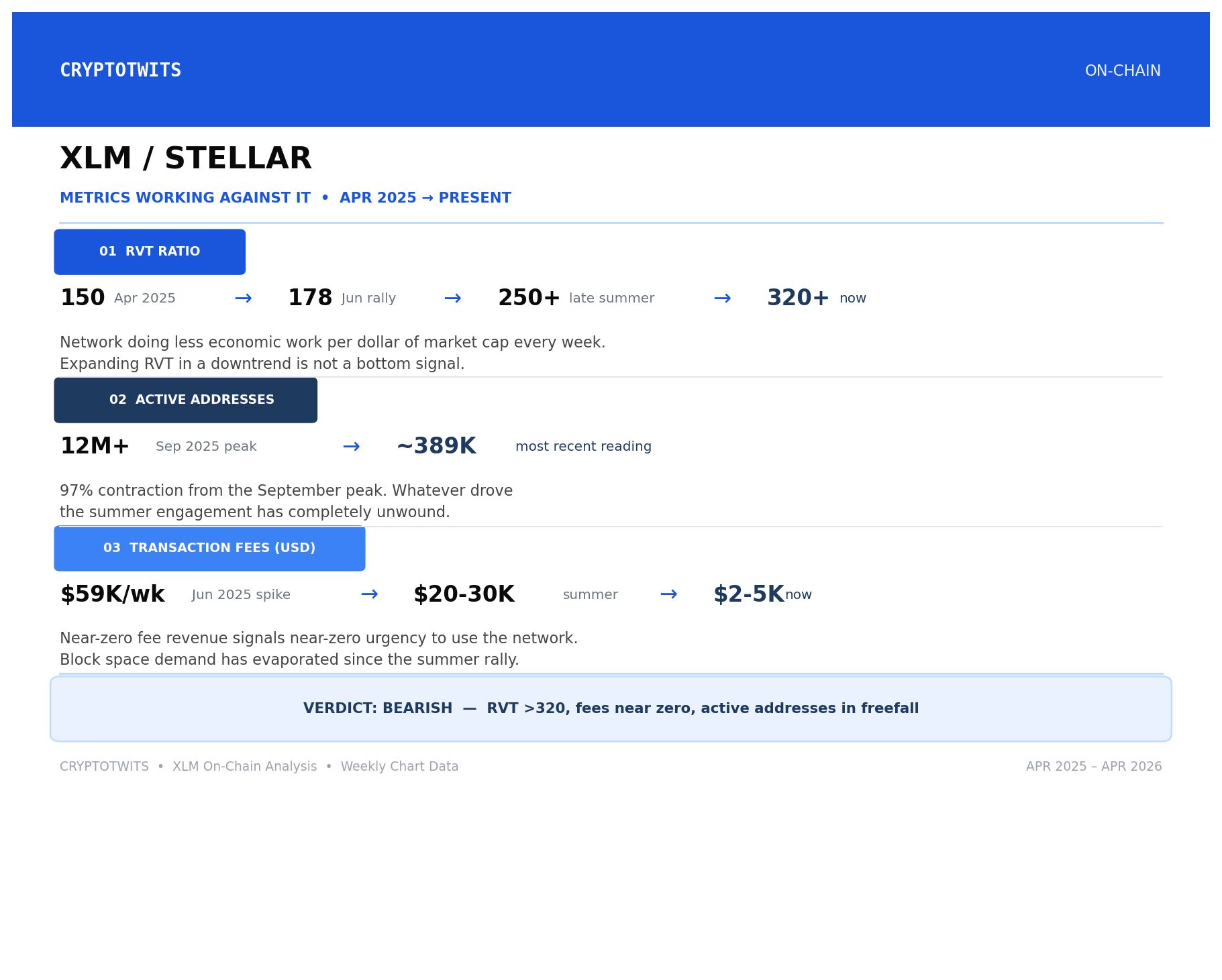
Task: Click the 97% contraction sentence
Action: (286, 491)
